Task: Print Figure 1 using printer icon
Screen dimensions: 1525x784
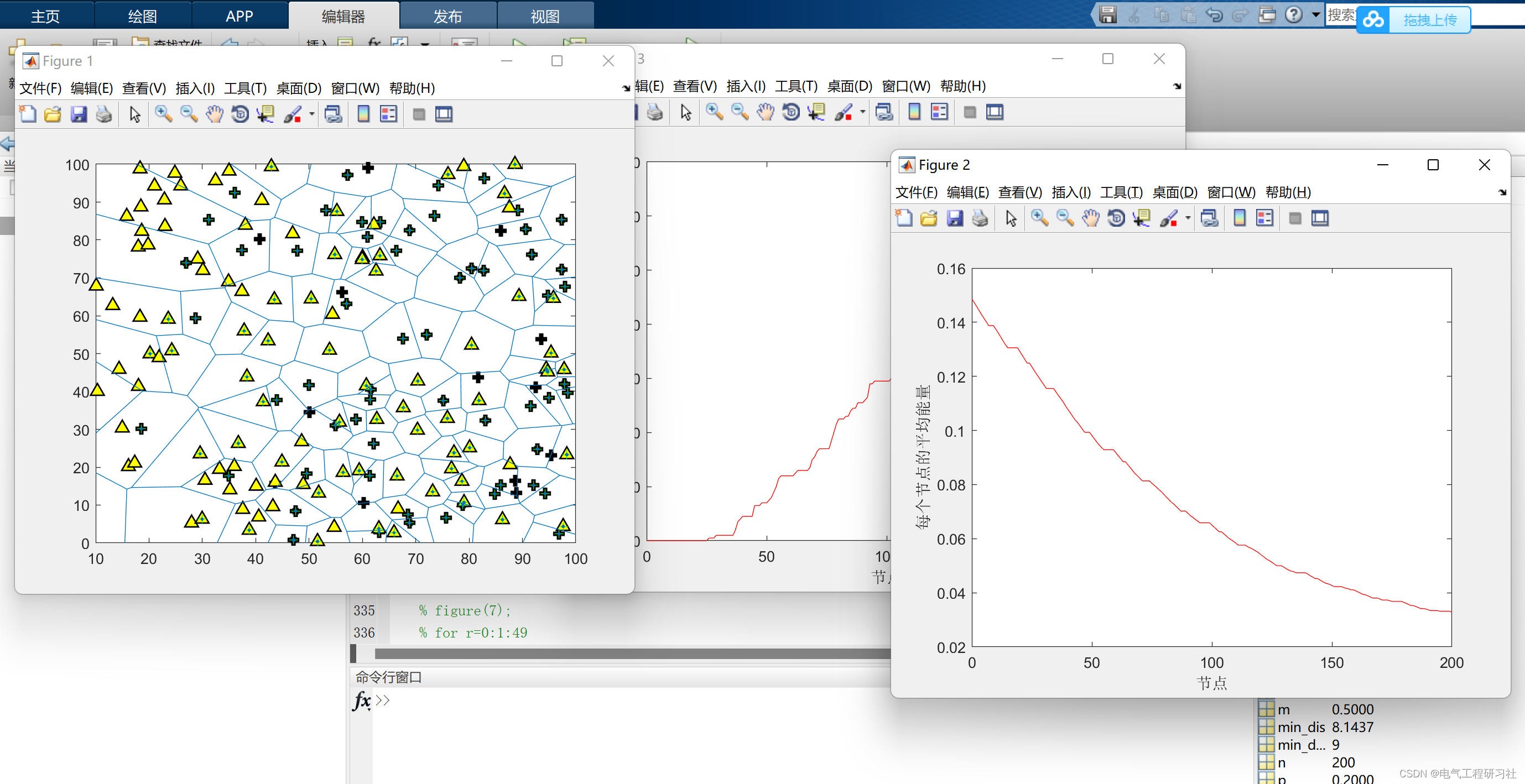Action: [x=103, y=113]
